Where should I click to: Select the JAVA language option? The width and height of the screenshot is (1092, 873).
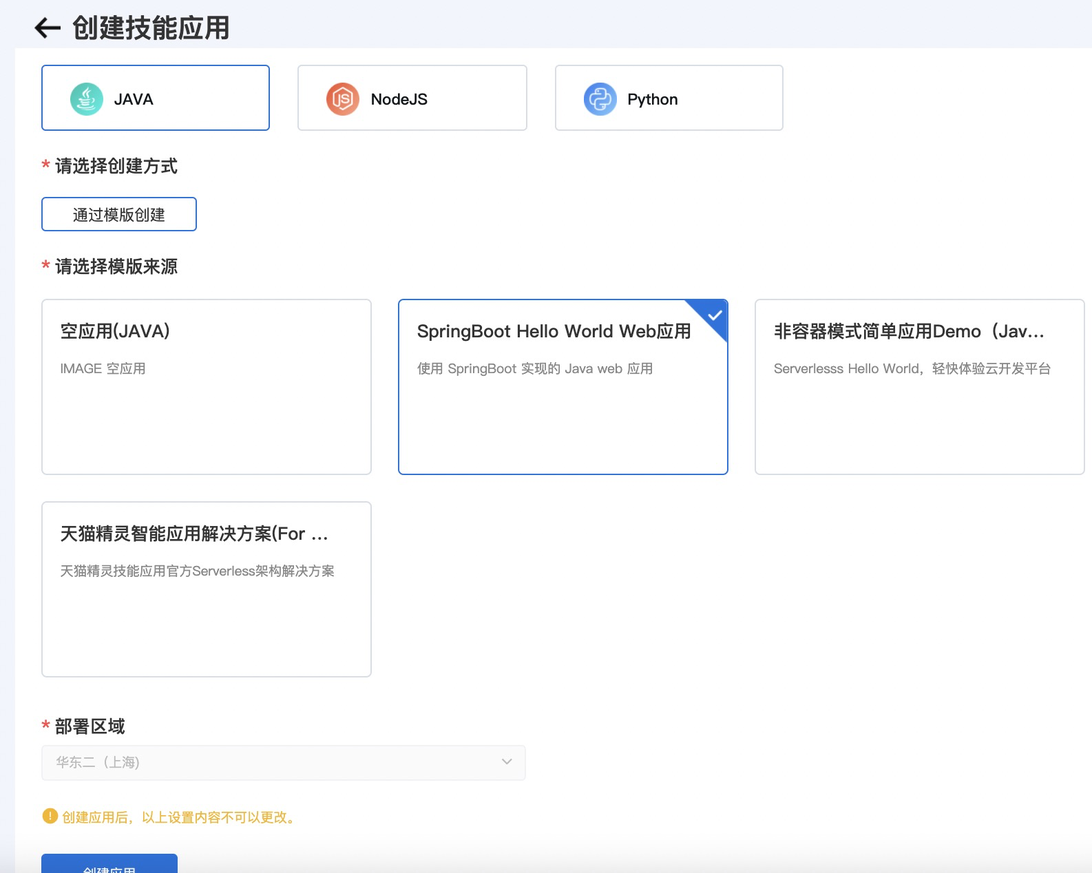(x=155, y=97)
